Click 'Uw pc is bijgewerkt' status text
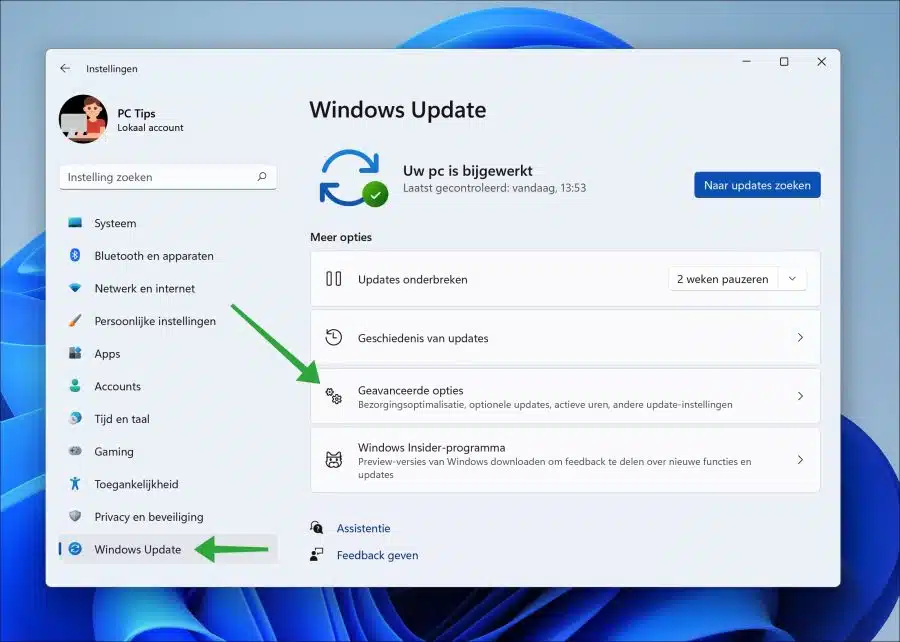This screenshot has width=900, height=642. point(467,170)
